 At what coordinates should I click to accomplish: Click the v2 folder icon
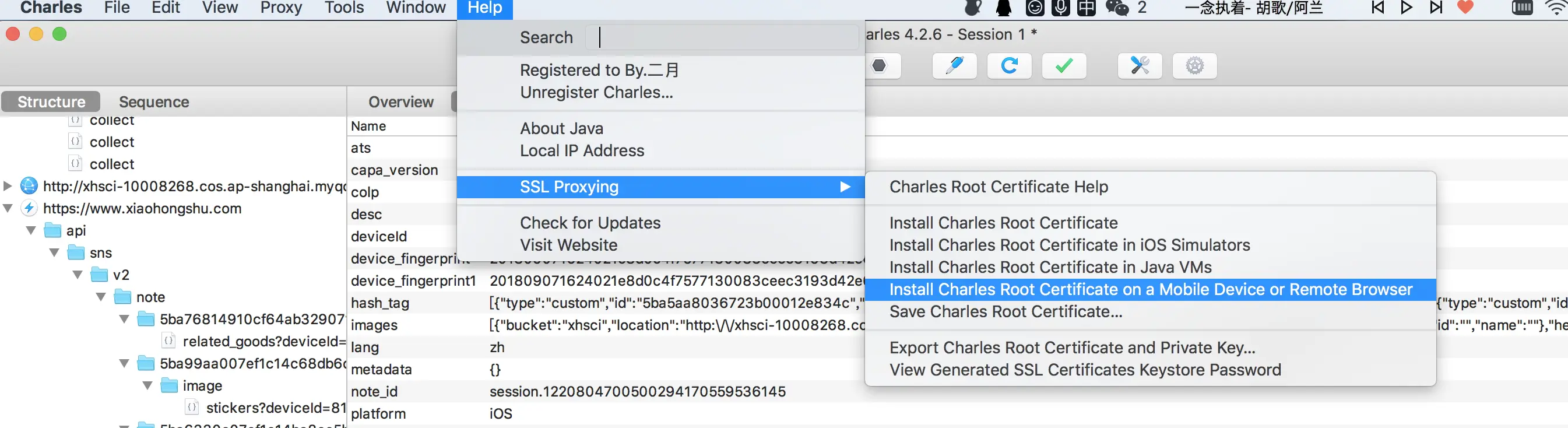99,275
